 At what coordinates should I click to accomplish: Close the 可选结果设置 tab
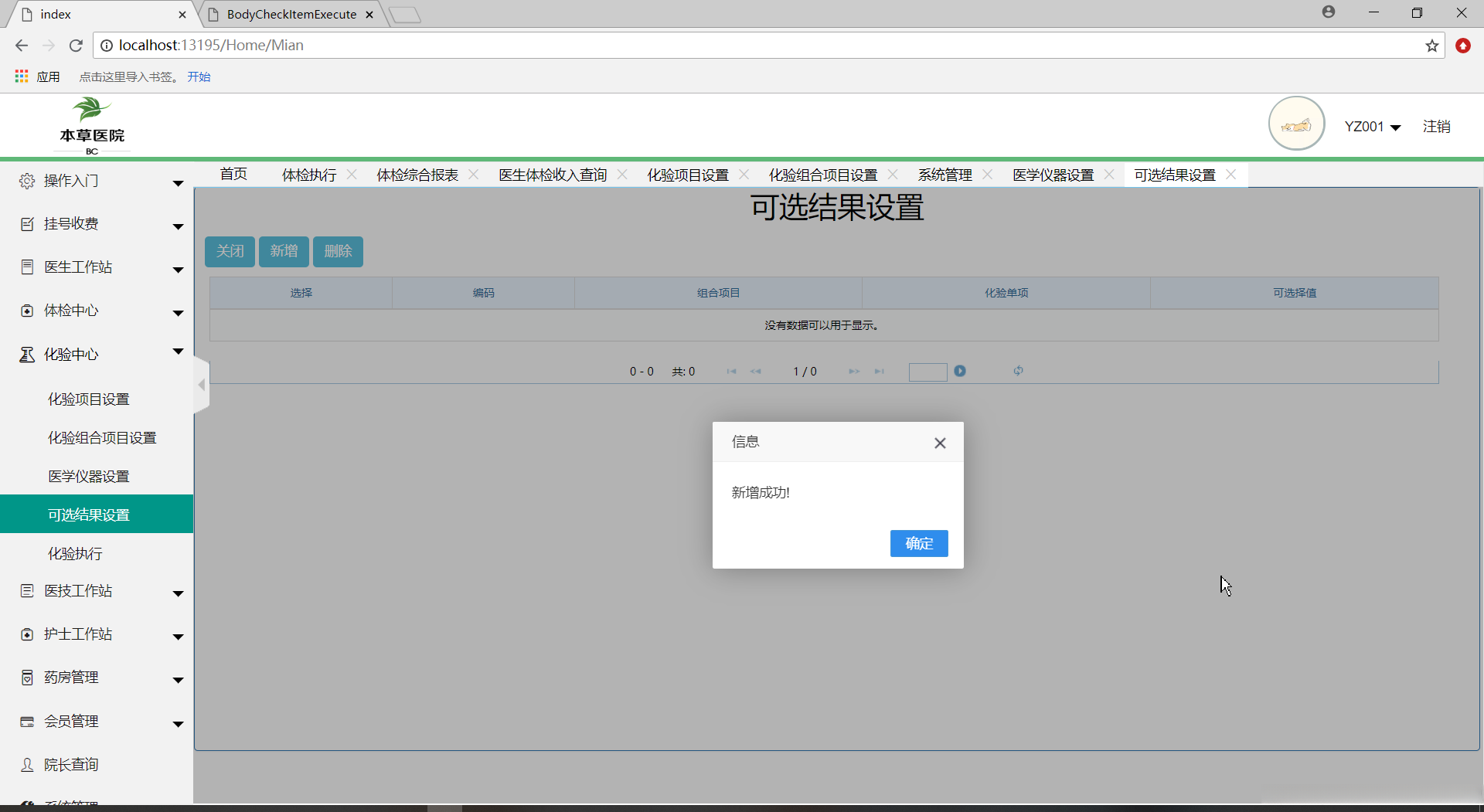1231,175
